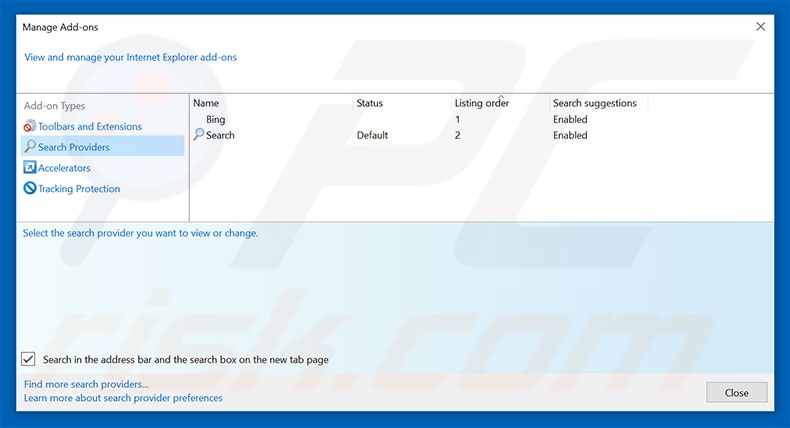Open the Accelerators add-on type

tap(64, 168)
